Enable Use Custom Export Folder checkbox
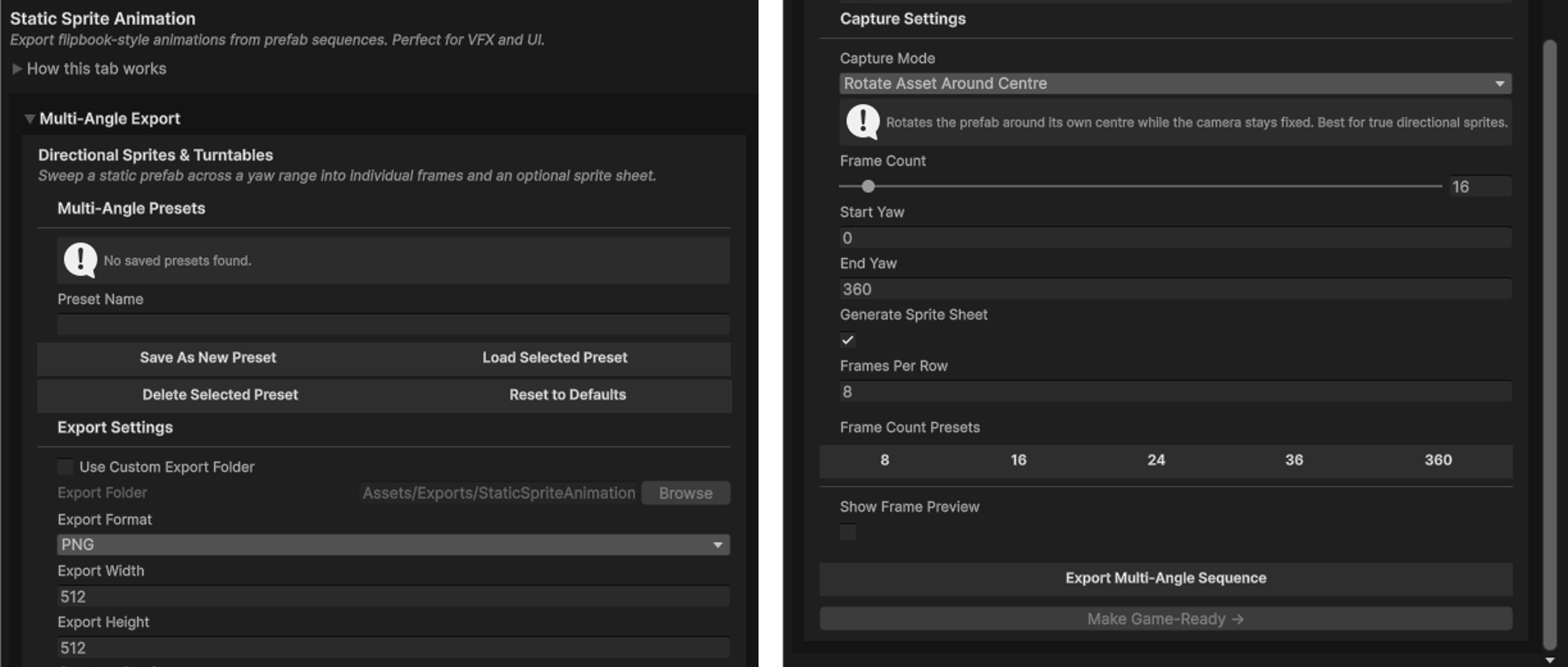Viewport: 1568px width, 667px height. tap(65, 467)
